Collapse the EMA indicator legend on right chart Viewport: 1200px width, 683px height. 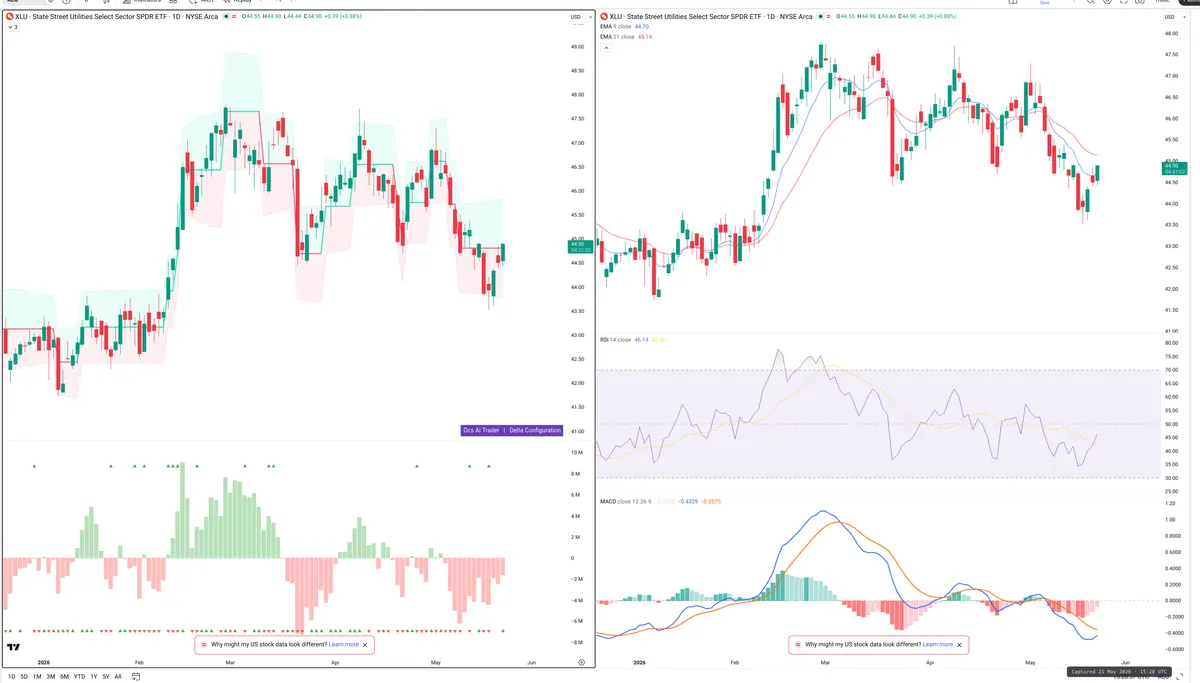tap(606, 48)
